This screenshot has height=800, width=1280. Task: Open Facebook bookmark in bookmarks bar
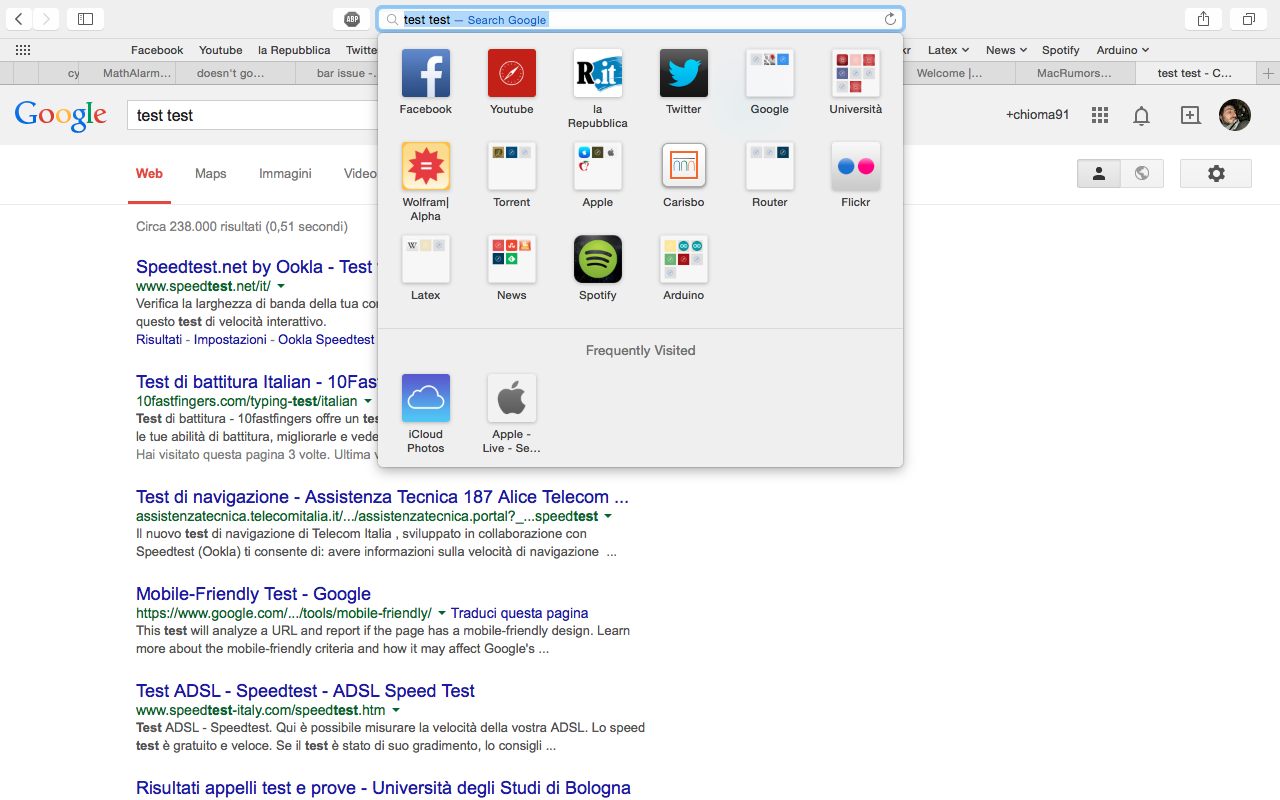157,50
